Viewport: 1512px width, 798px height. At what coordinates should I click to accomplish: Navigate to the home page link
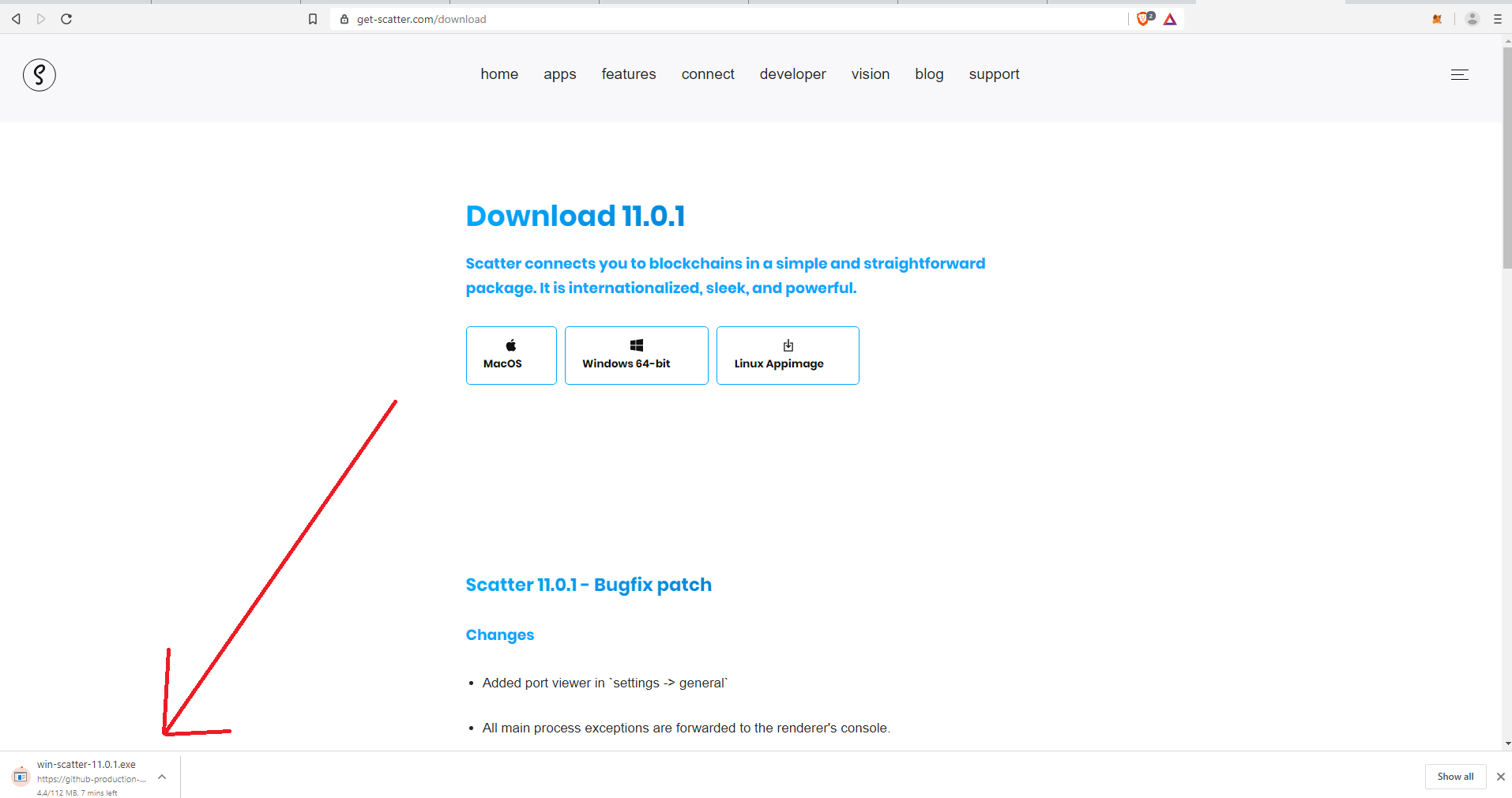(499, 74)
